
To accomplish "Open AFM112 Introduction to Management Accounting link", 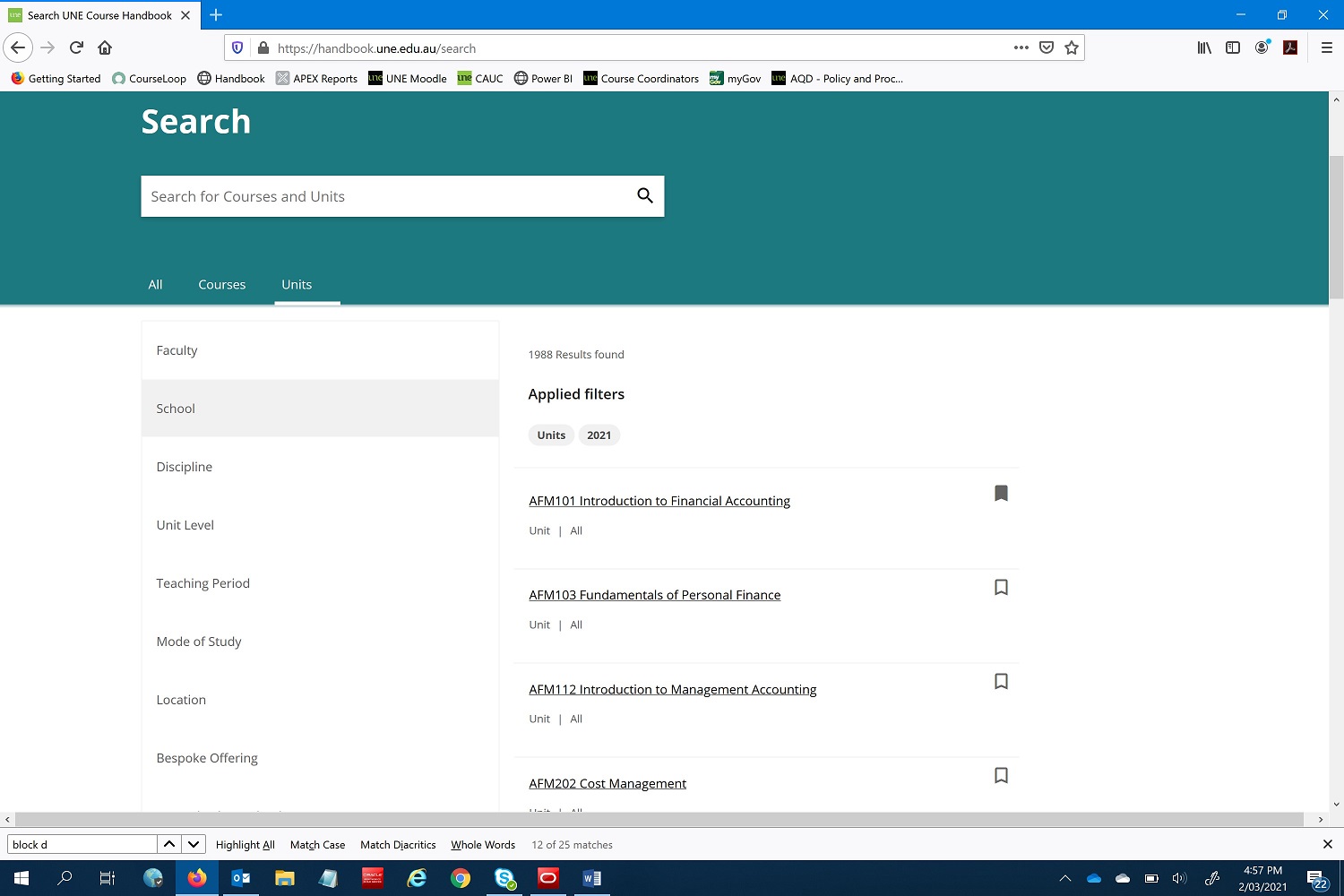I will 673,689.
